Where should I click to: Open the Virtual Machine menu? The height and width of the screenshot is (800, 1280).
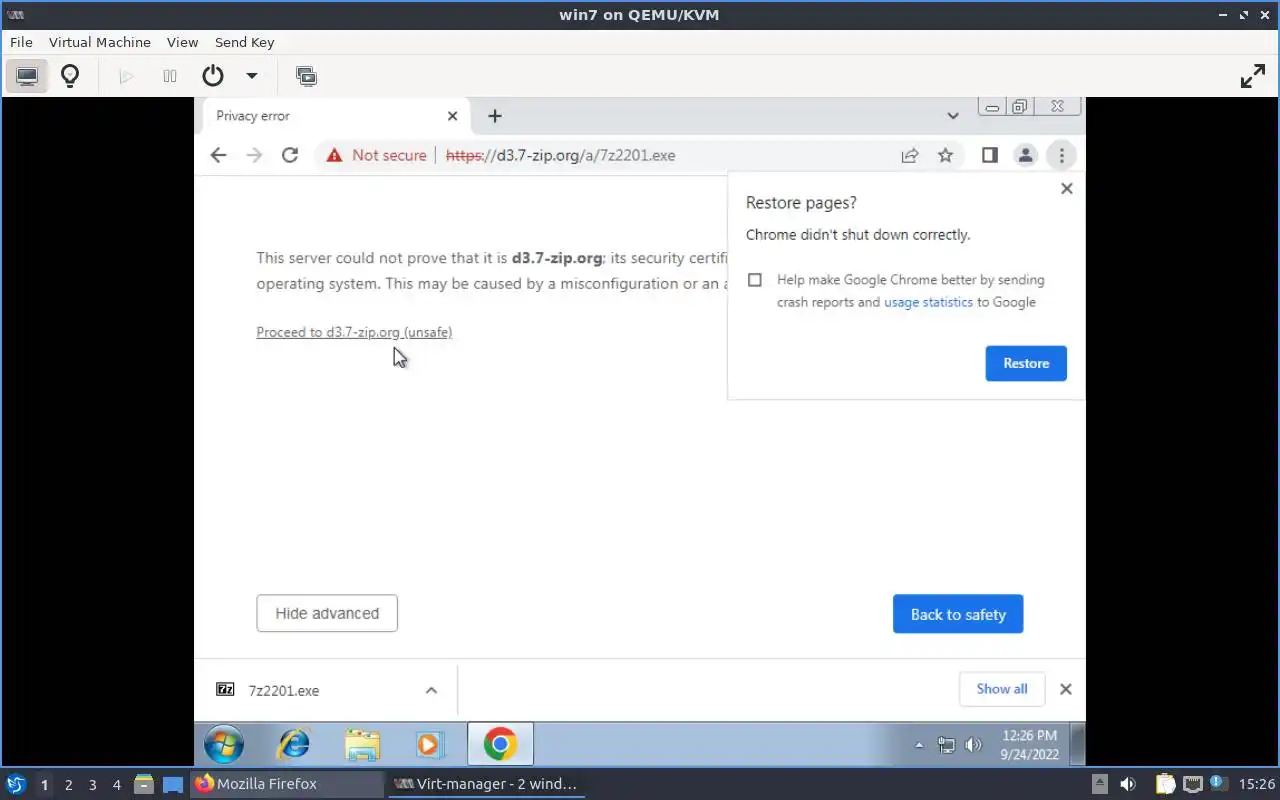pos(100,42)
